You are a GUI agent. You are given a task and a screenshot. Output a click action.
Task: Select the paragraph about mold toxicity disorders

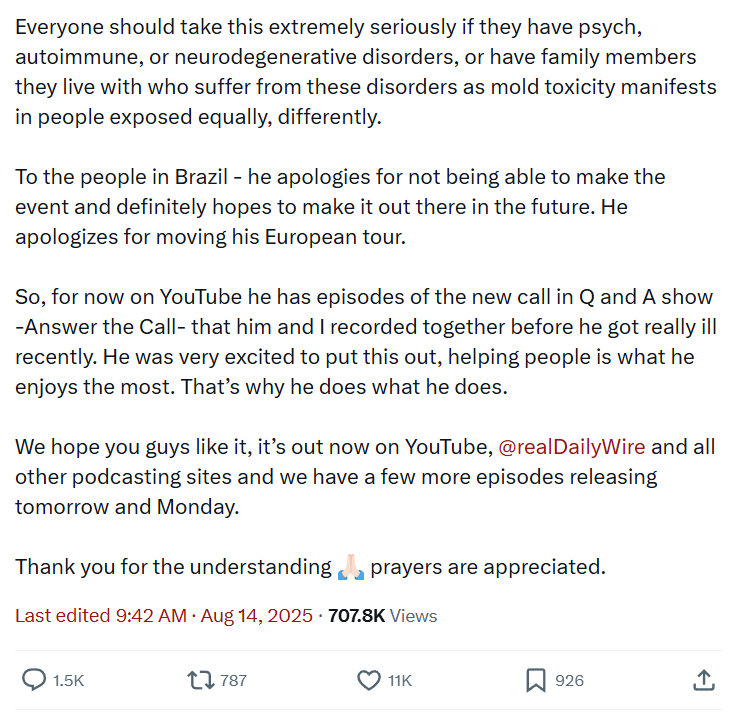click(366, 72)
